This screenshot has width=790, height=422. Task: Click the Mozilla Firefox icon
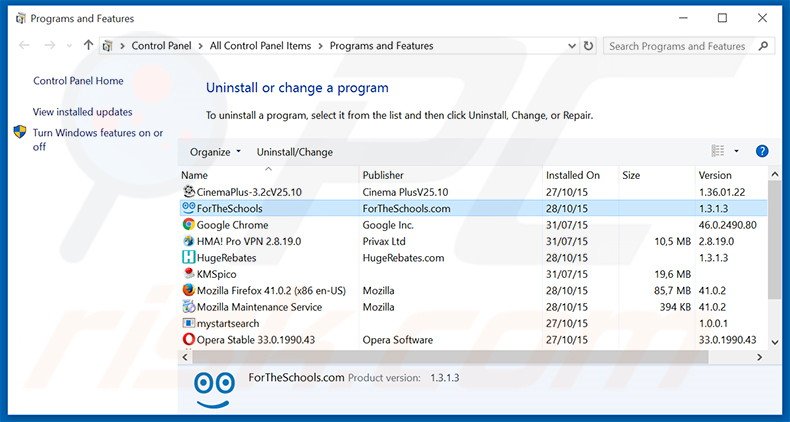tap(189, 290)
